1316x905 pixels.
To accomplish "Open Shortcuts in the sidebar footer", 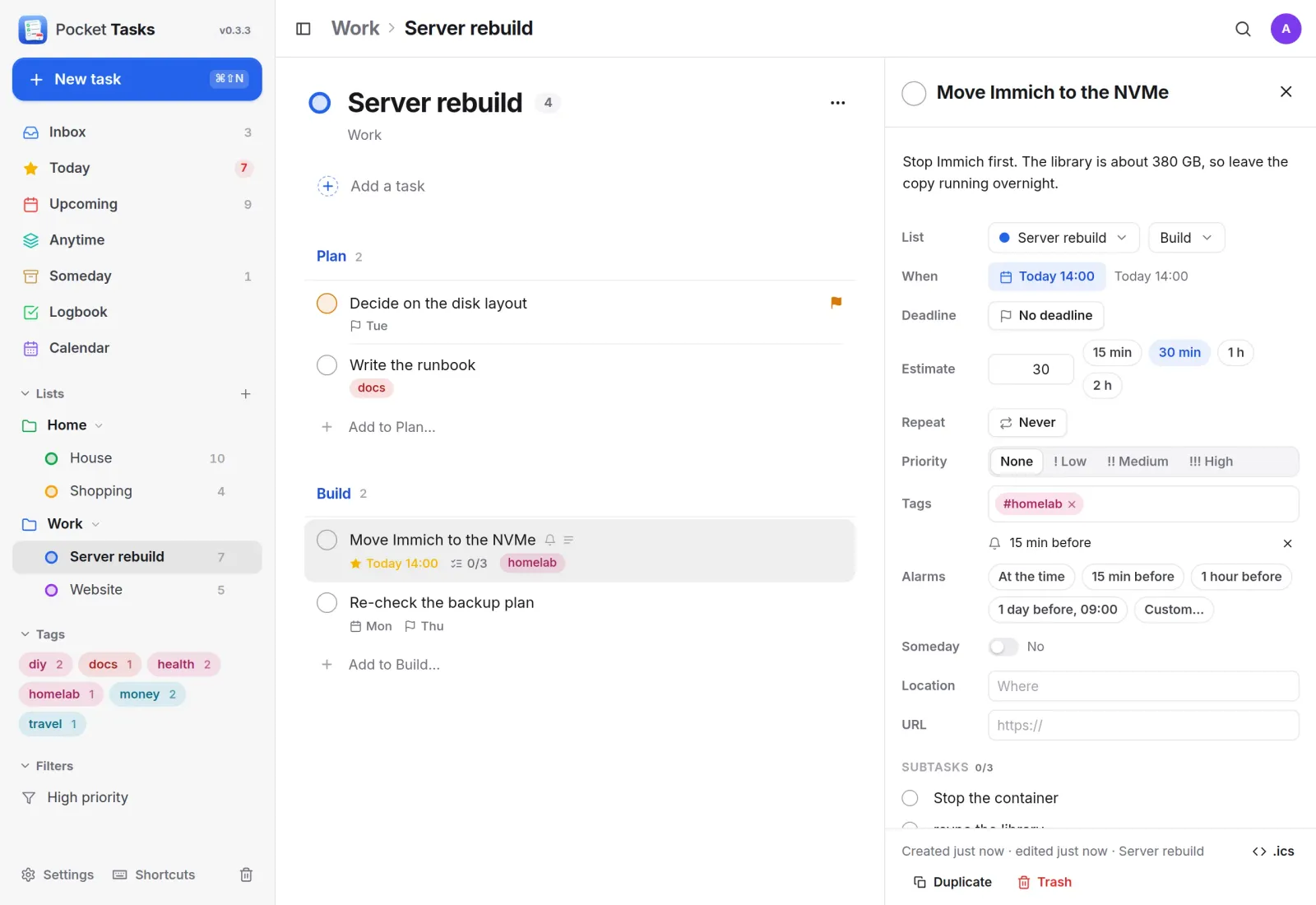I will [154, 875].
